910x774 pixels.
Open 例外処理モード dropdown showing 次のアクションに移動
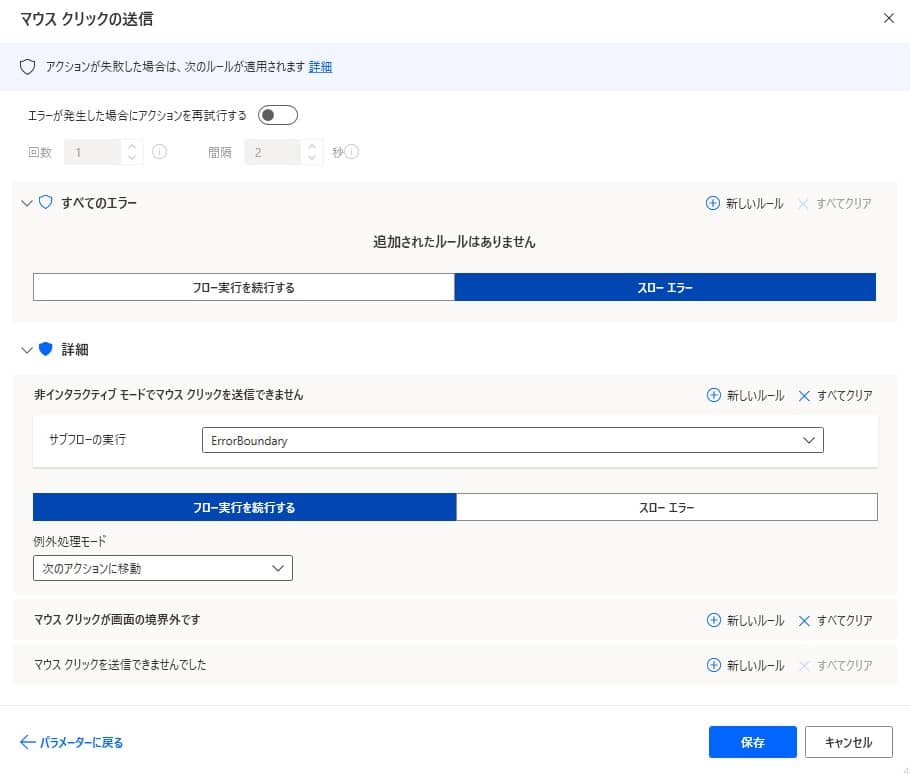pyautogui.click(x=162, y=569)
